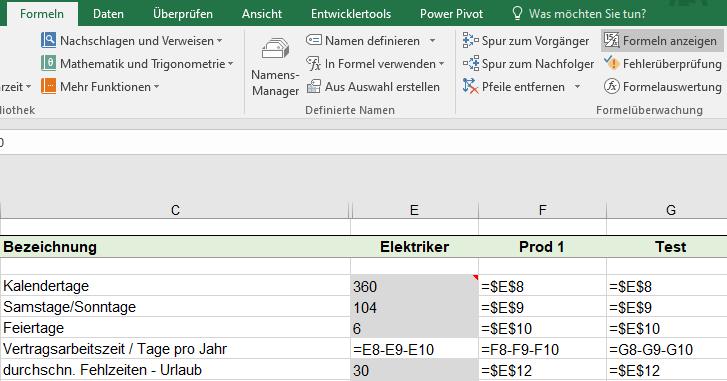This screenshot has height=381, width=727.
Task: Expand Mathematik und Trigonometrie dropdown
Action: point(230,64)
